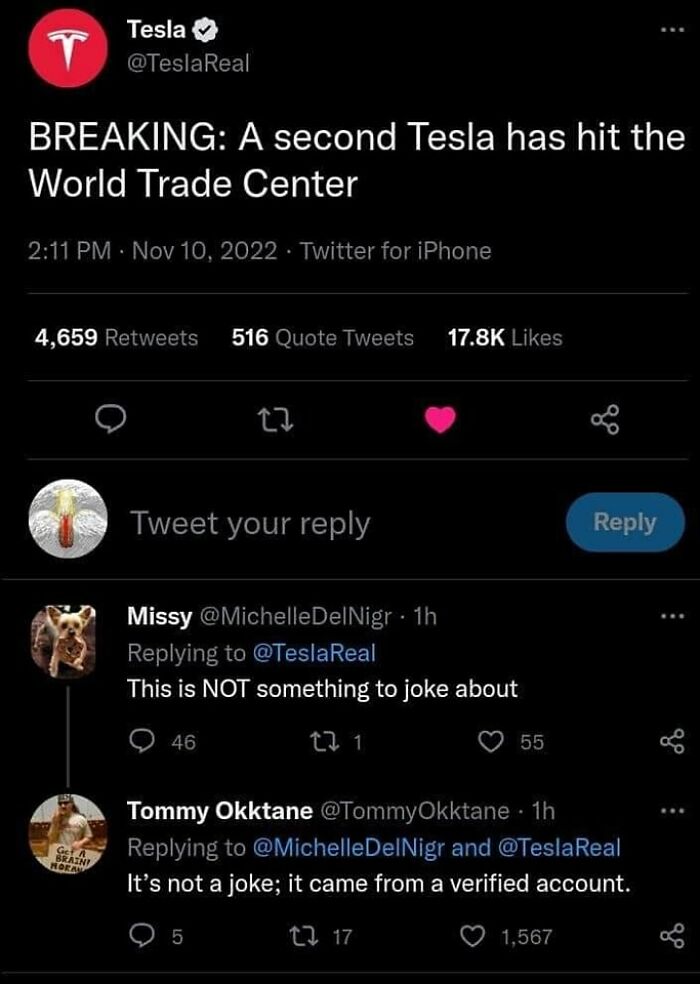This screenshot has height=984, width=700.
Task: View the 516 Quote Tweets
Action: [x=323, y=338]
